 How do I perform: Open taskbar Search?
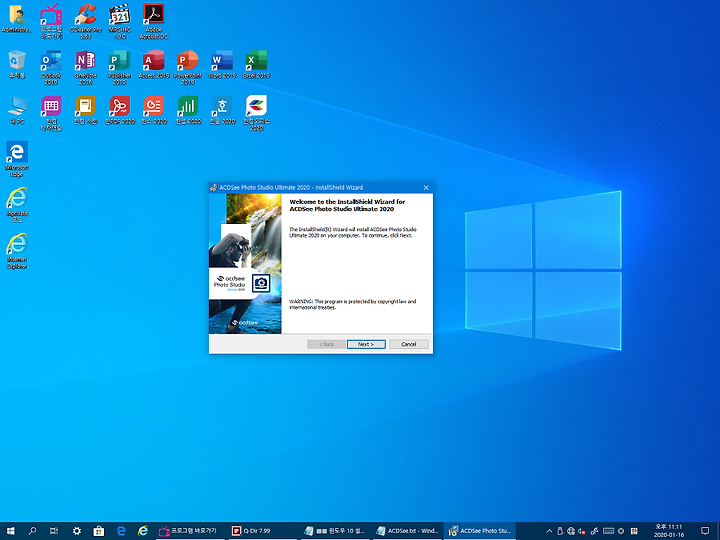pos(32,531)
